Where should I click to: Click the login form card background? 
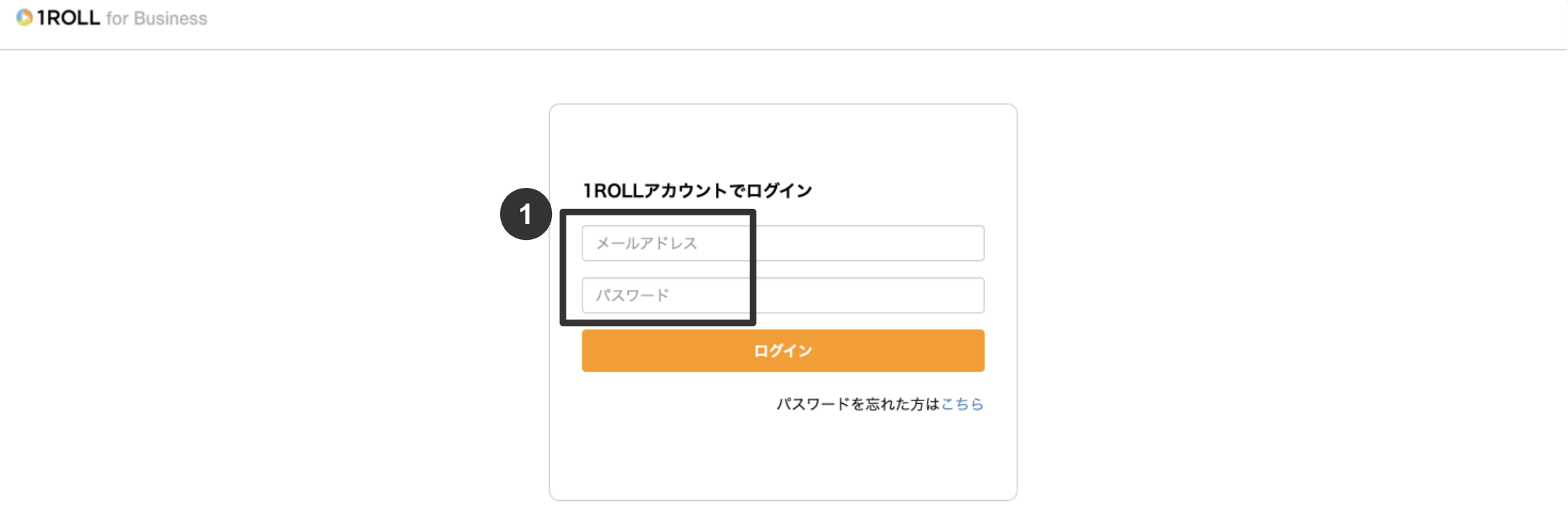tap(783, 463)
